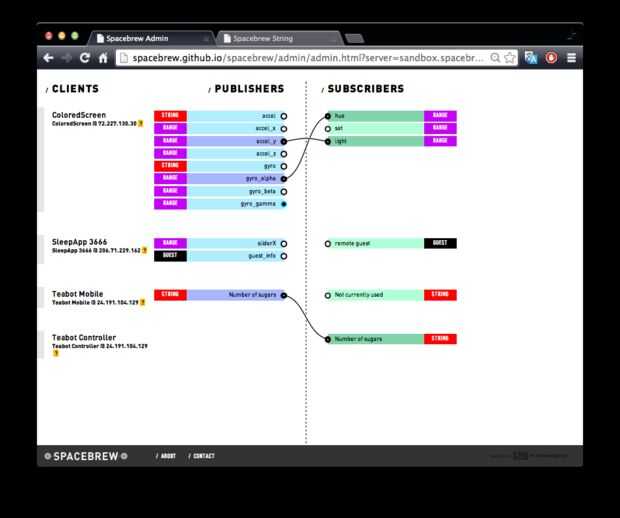This screenshot has height=518, width=620.
Task: Click the browser back arrow
Action: click(48, 58)
